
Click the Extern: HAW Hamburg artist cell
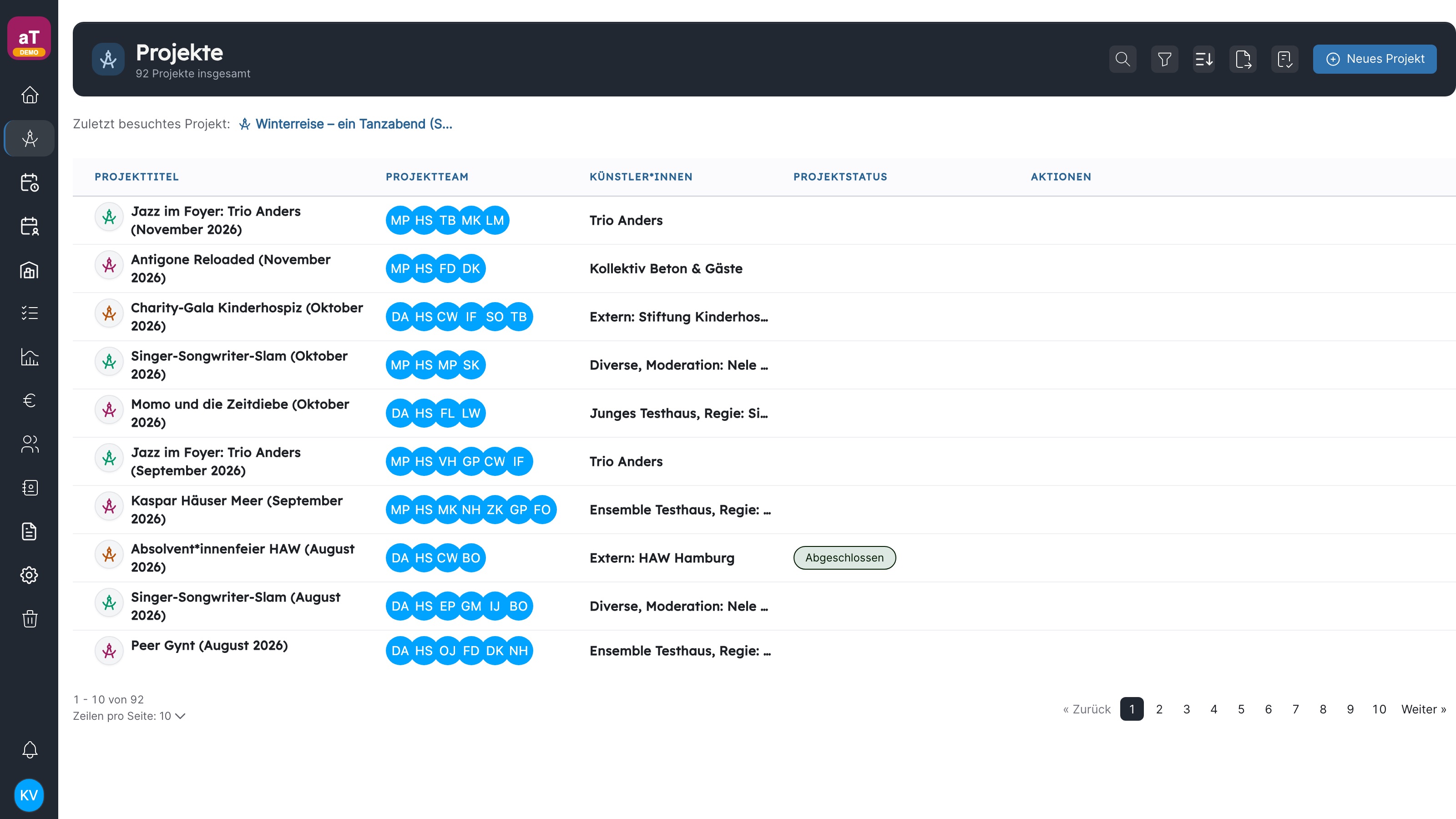pyautogui.click(x=662, y=558)
